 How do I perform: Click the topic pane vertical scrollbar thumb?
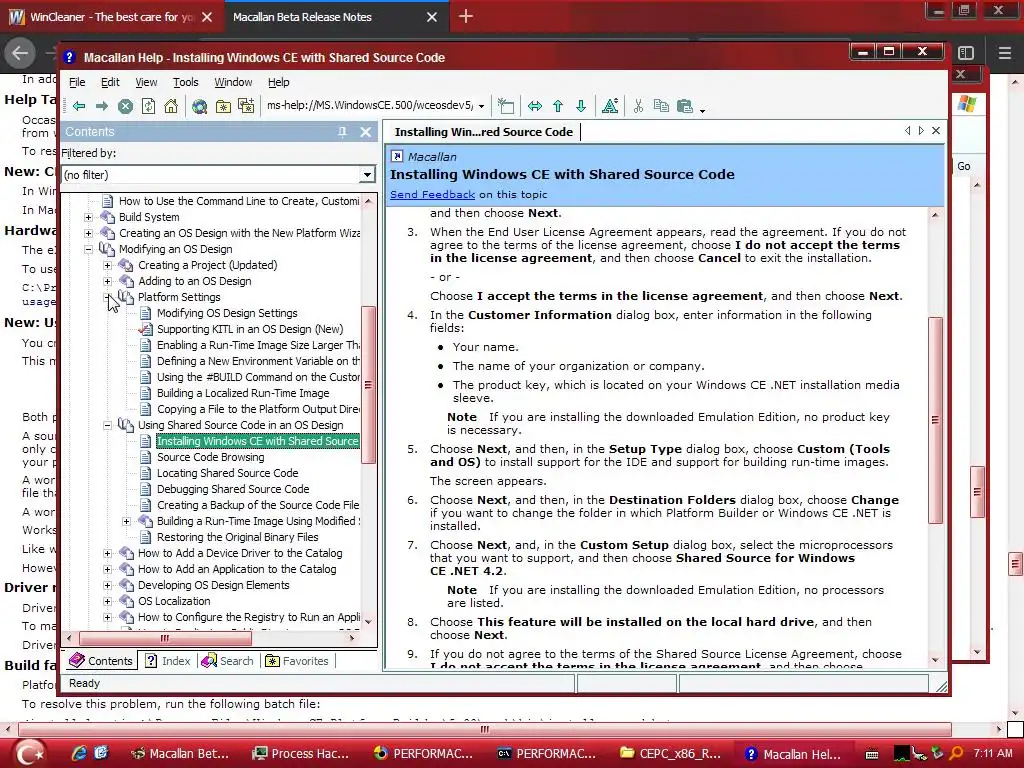point(935,420)
